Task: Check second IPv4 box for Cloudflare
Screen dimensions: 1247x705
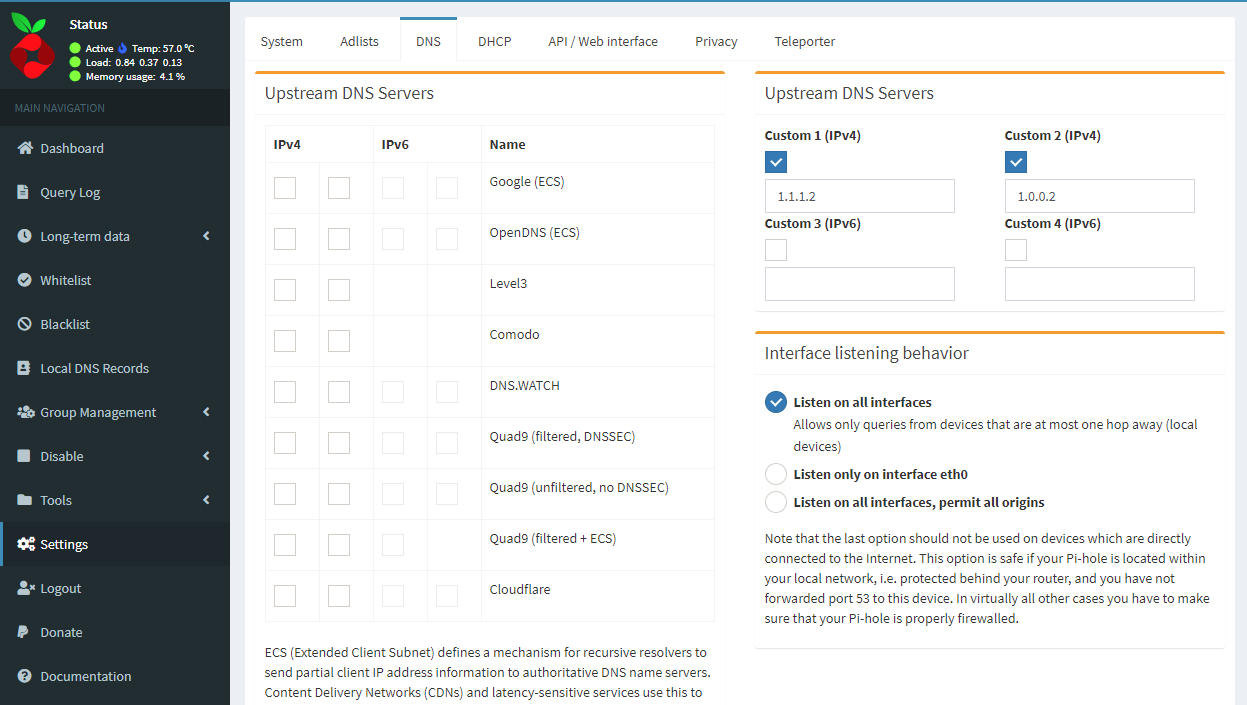Action: point(339,595)
